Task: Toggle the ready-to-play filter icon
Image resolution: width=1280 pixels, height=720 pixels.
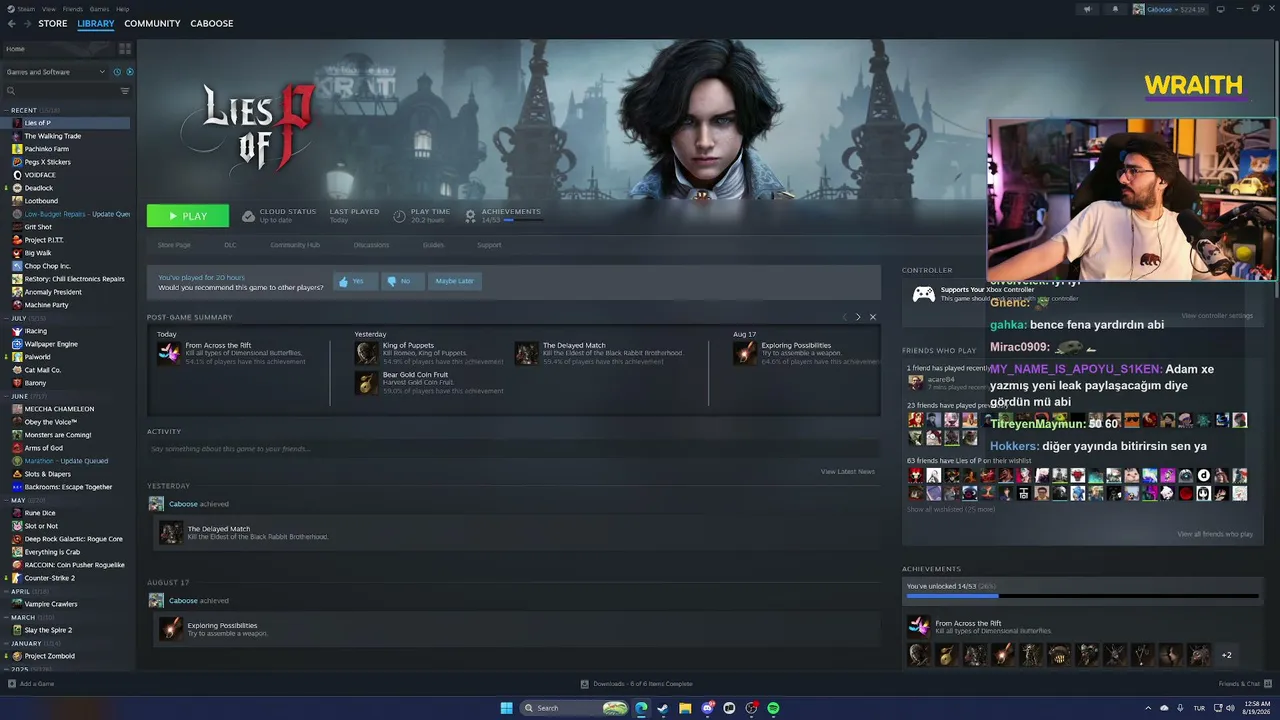Action: [130, 72]
